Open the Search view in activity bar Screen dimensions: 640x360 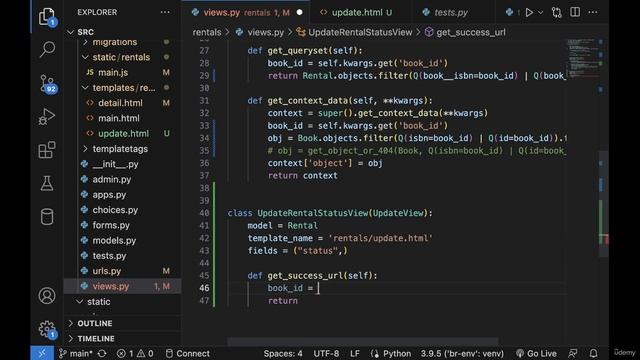pyautogui.click(x=47, y=50)
